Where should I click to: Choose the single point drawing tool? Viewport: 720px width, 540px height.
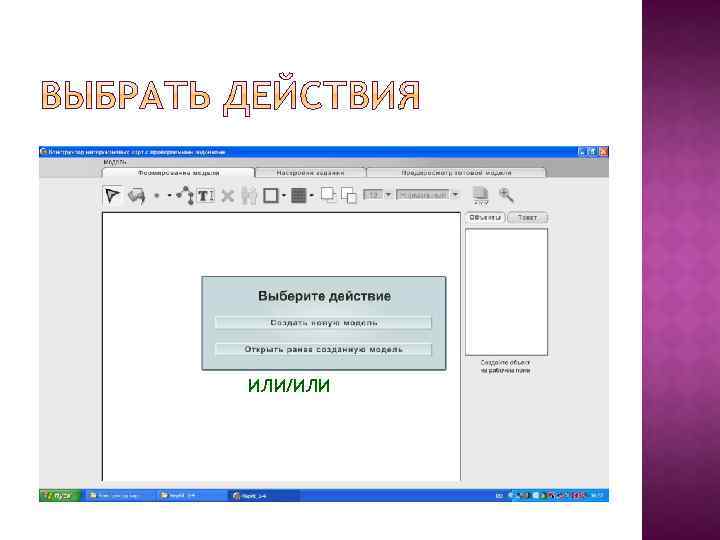click(x=157, y=196)
